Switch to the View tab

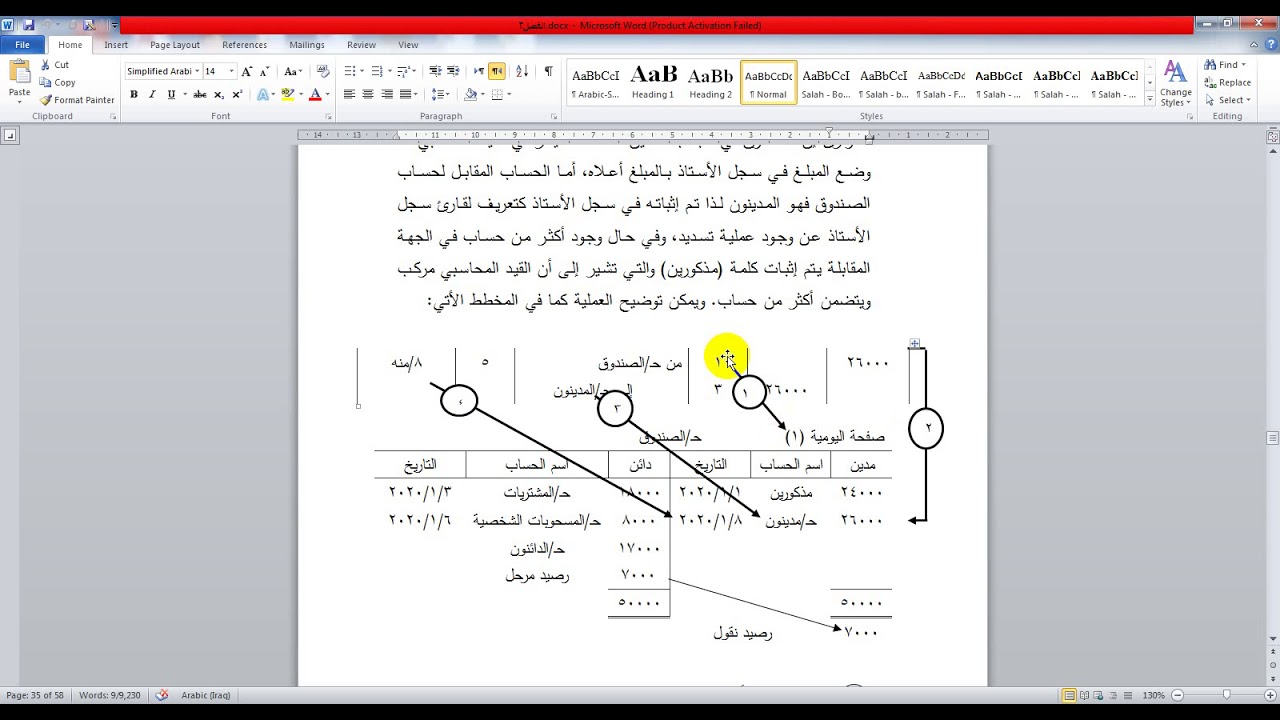(408, 45)
